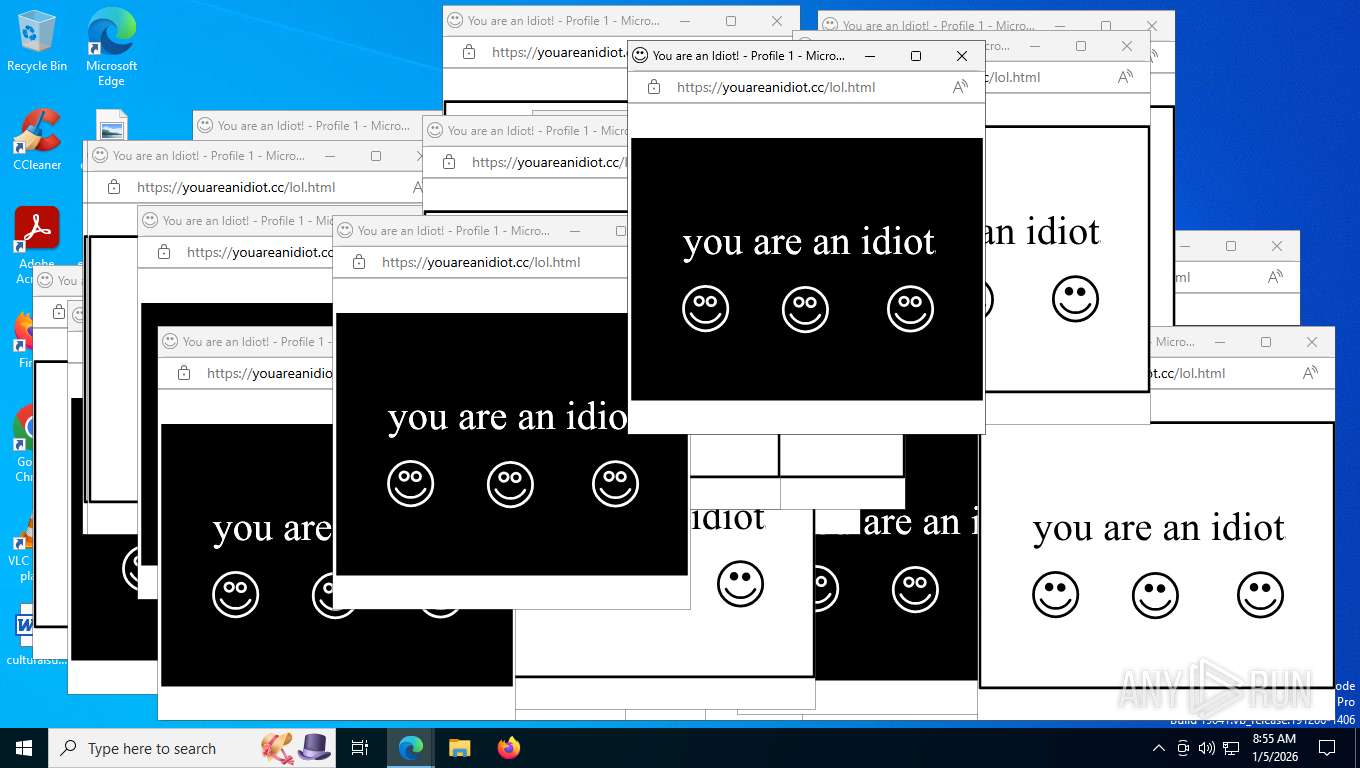This screenshot has height=768, width=1360.
Task: Open the Windows Start menu
Action: point(24,748)
